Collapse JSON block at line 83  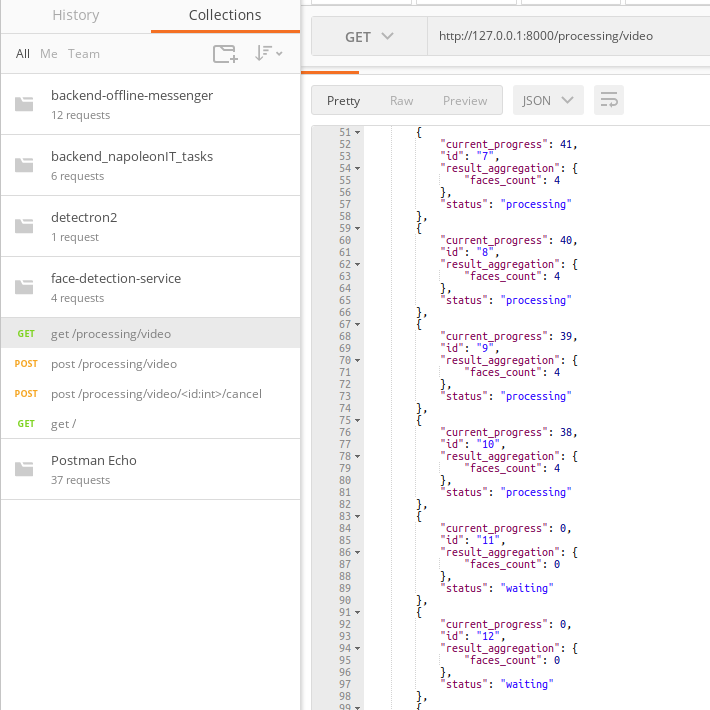click(x=358, y=516)
